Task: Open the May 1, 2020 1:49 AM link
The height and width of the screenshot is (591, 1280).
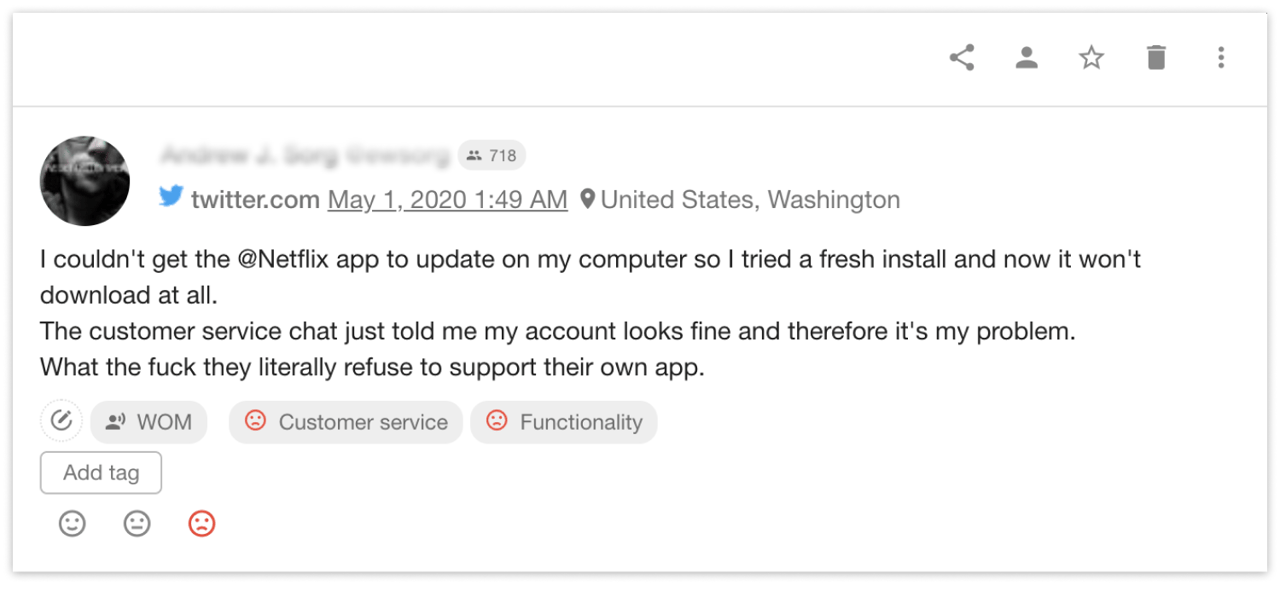Action: click(447, 200)
